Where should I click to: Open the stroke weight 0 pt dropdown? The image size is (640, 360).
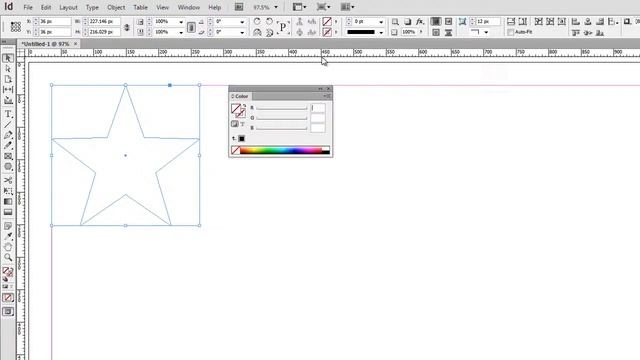[381, 22]
